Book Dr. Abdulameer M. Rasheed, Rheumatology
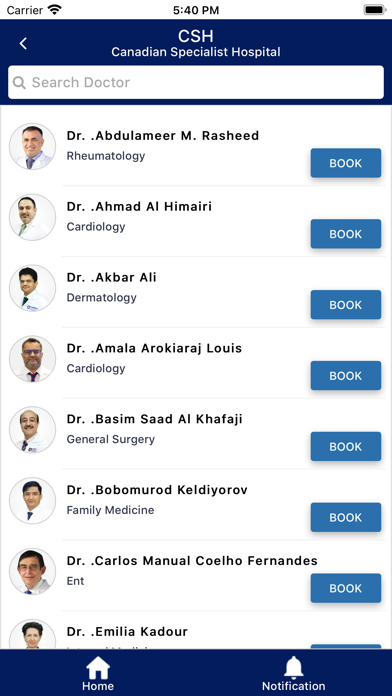The width and height of the screenshot is (392, 696). (x=346, y=163)
